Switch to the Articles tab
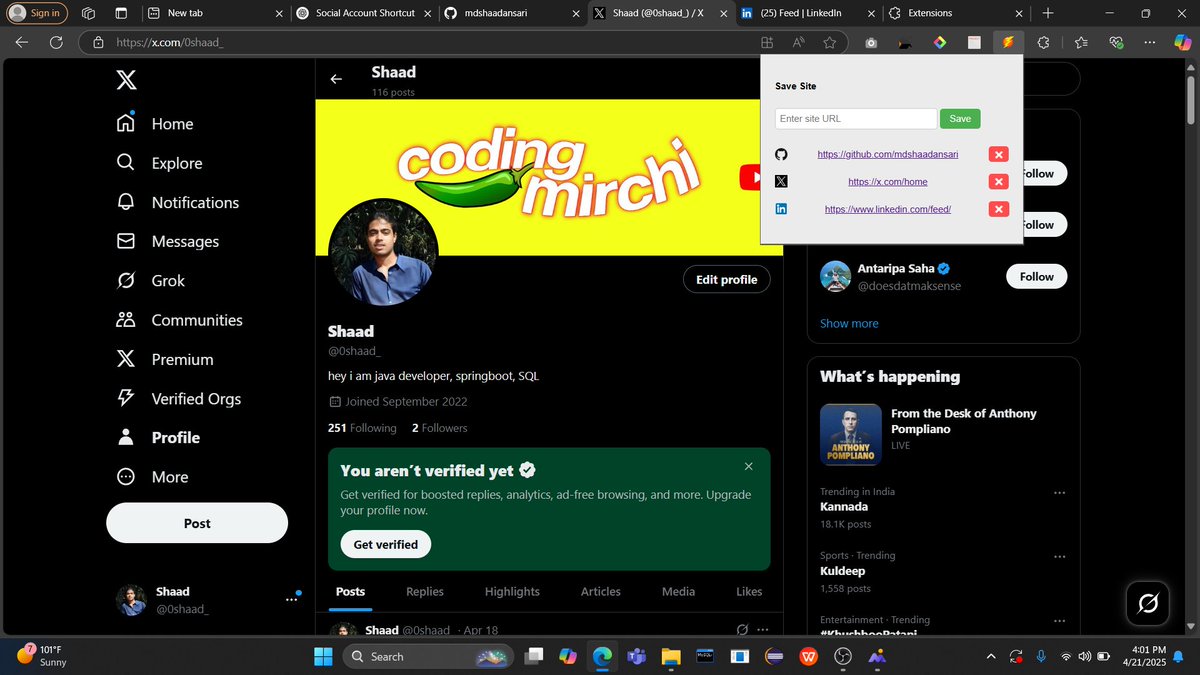 (x=600, y=591)
